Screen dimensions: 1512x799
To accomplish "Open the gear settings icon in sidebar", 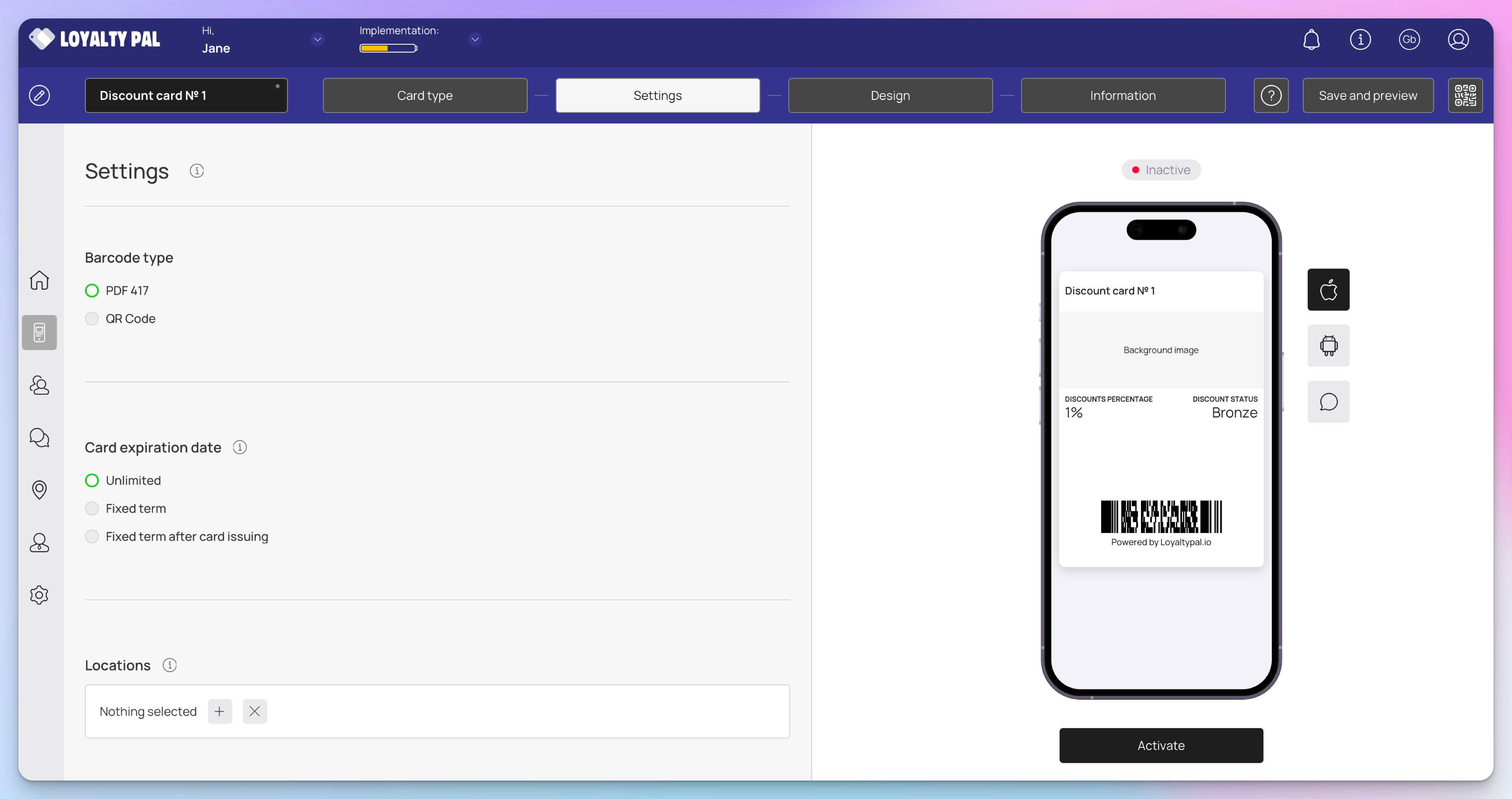I will [x=39, y=595].
